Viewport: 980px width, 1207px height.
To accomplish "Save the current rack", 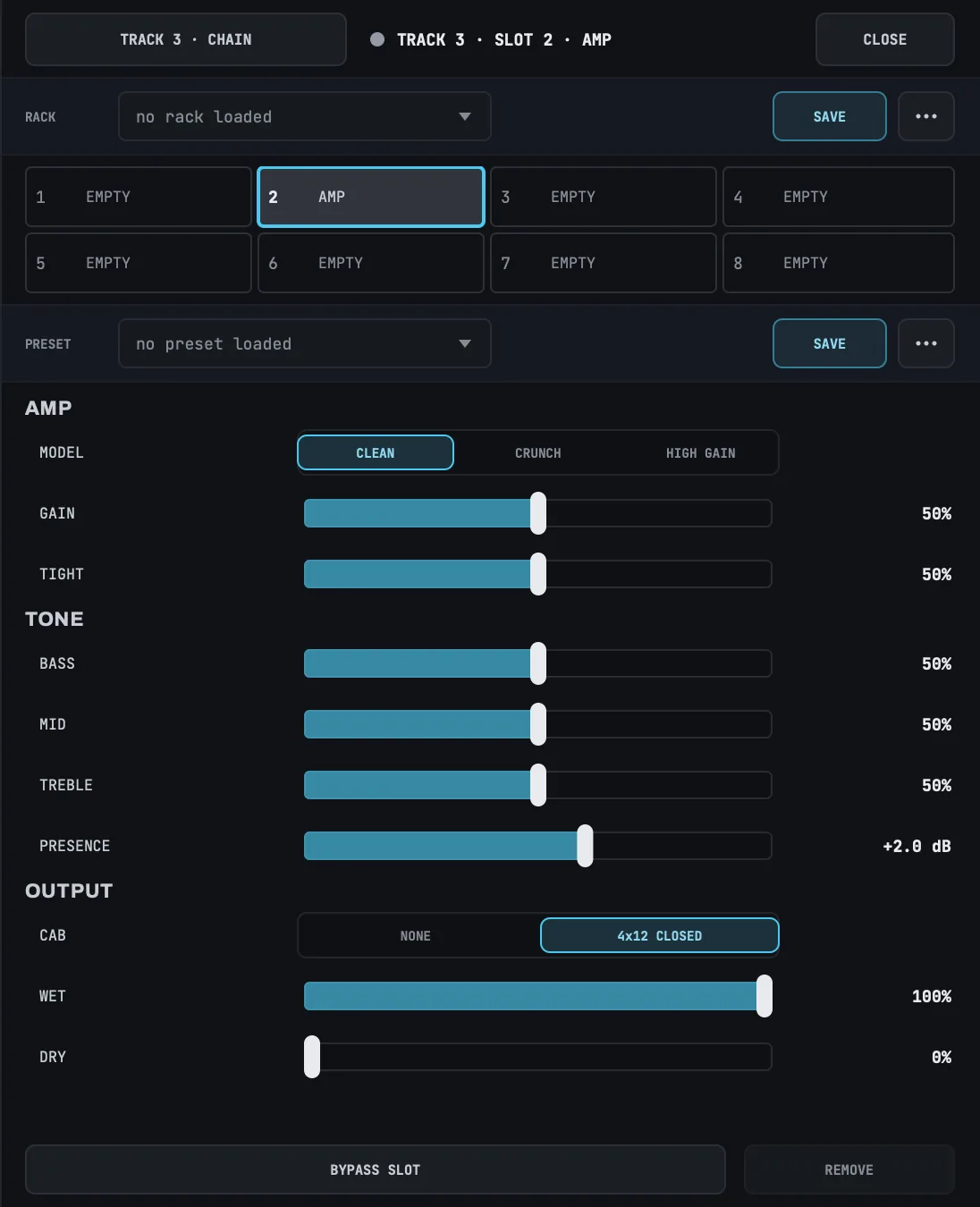I will pos(830,116).
